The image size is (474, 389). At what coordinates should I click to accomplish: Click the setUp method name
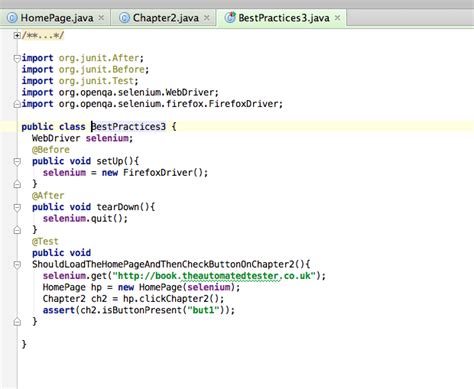click(x=110, y=161)
